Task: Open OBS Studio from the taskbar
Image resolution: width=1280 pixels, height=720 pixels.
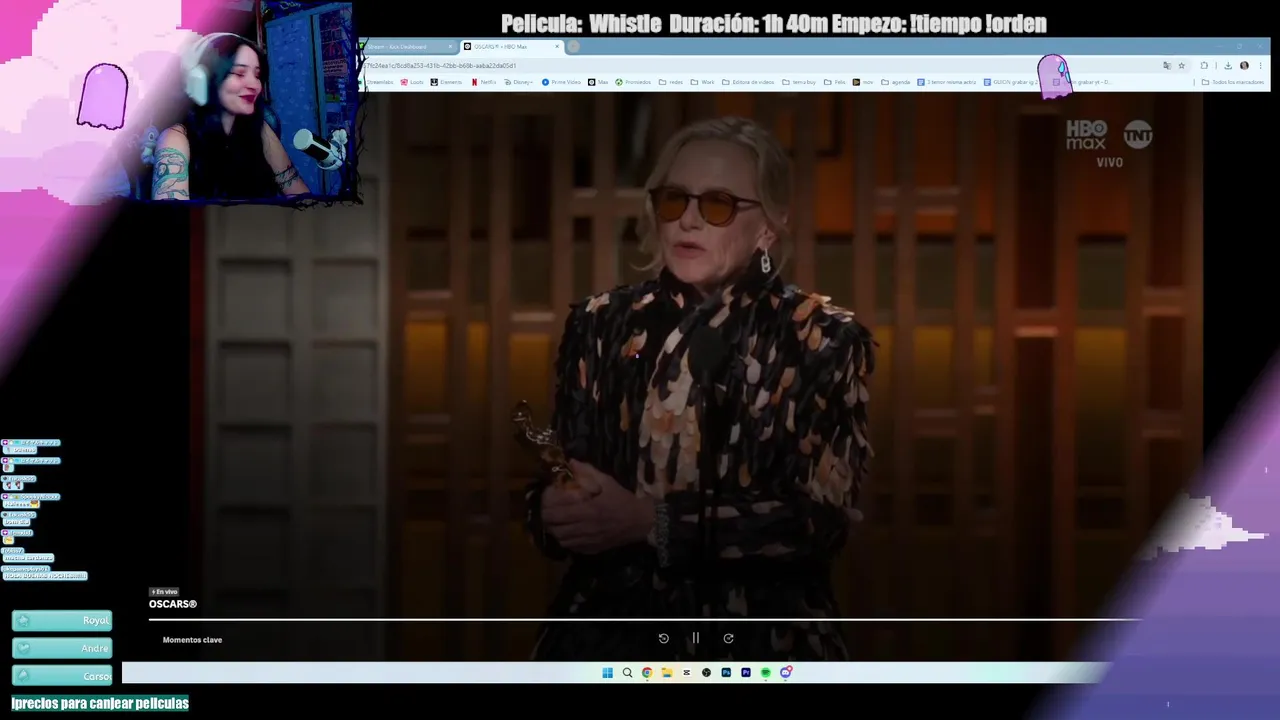Action: (x=706, y=673)
